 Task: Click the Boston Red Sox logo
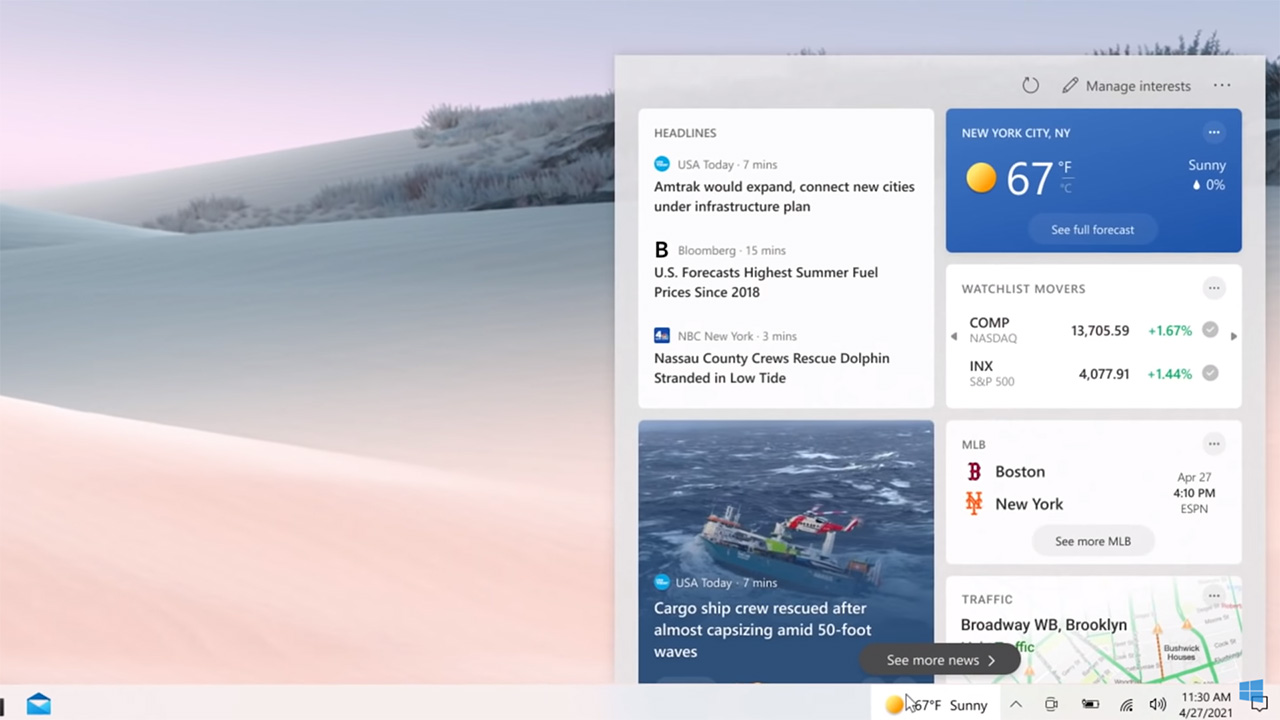[x=974, y=472]
